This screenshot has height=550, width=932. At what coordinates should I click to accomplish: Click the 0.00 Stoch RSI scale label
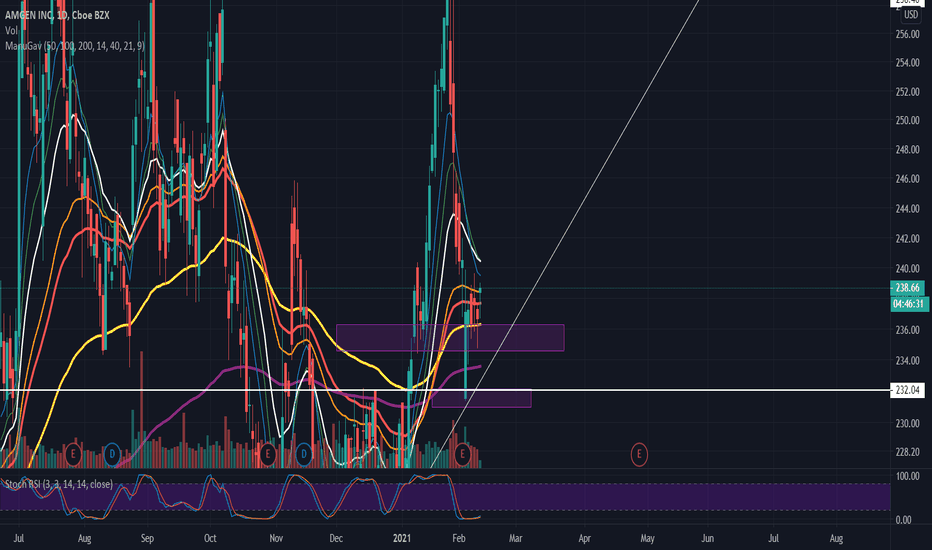click(903, 520)
